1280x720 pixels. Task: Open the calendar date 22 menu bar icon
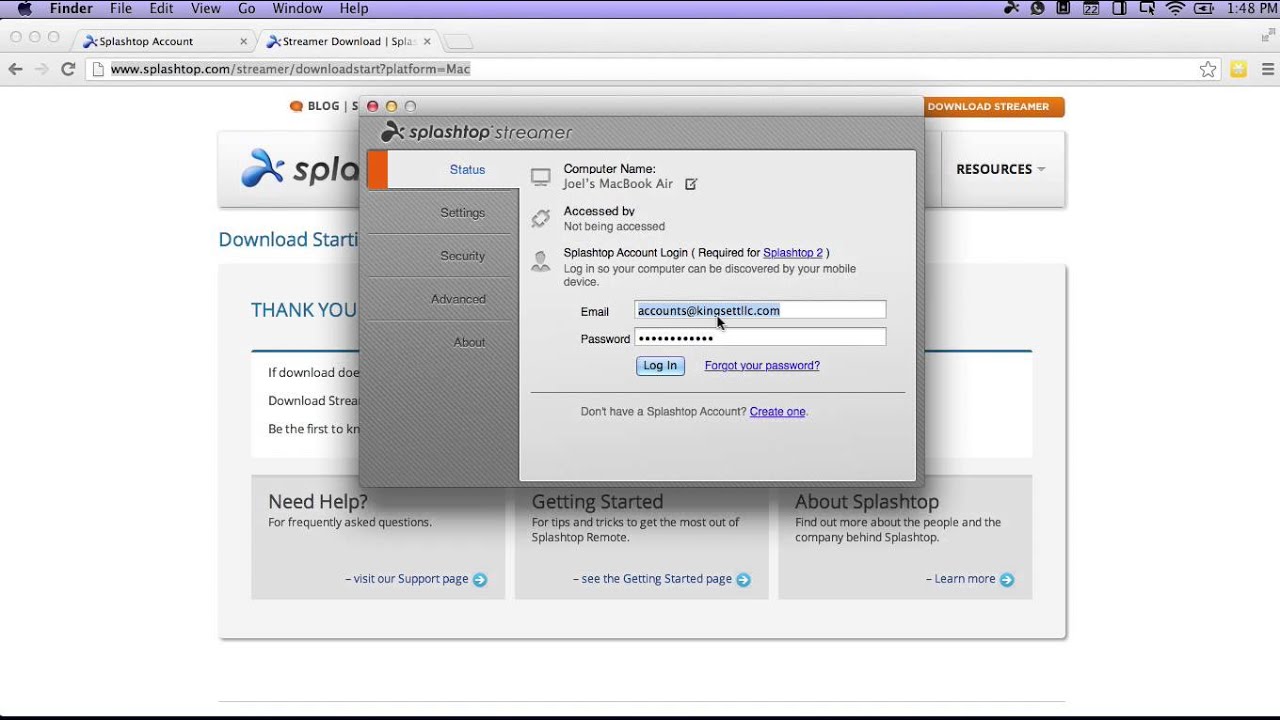1090,8
